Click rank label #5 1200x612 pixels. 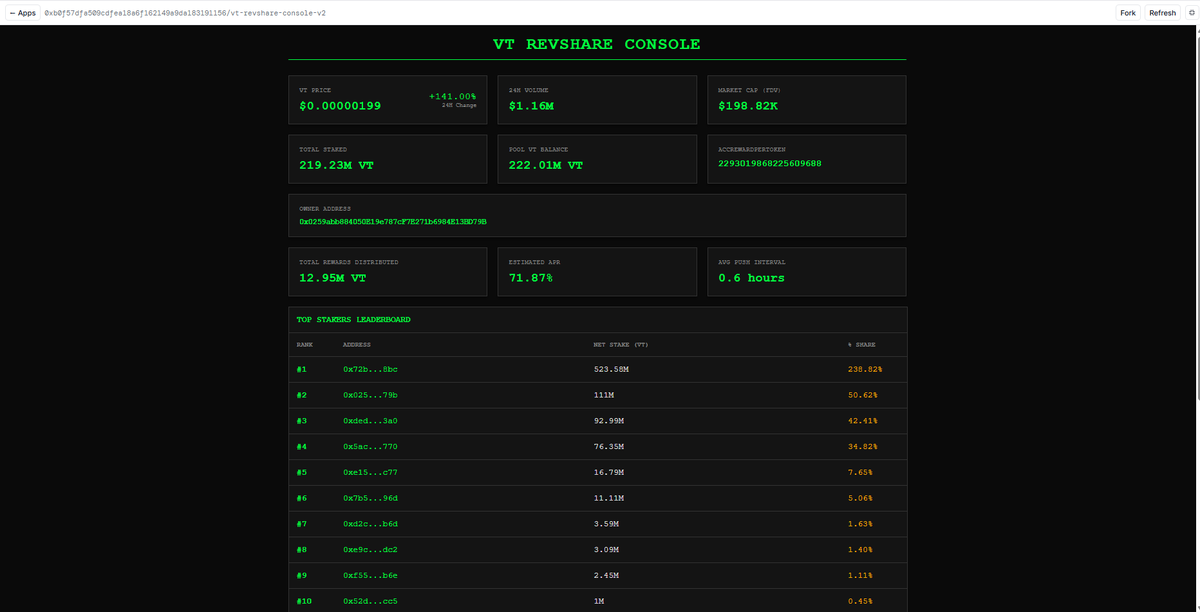(x=302, y=472)
